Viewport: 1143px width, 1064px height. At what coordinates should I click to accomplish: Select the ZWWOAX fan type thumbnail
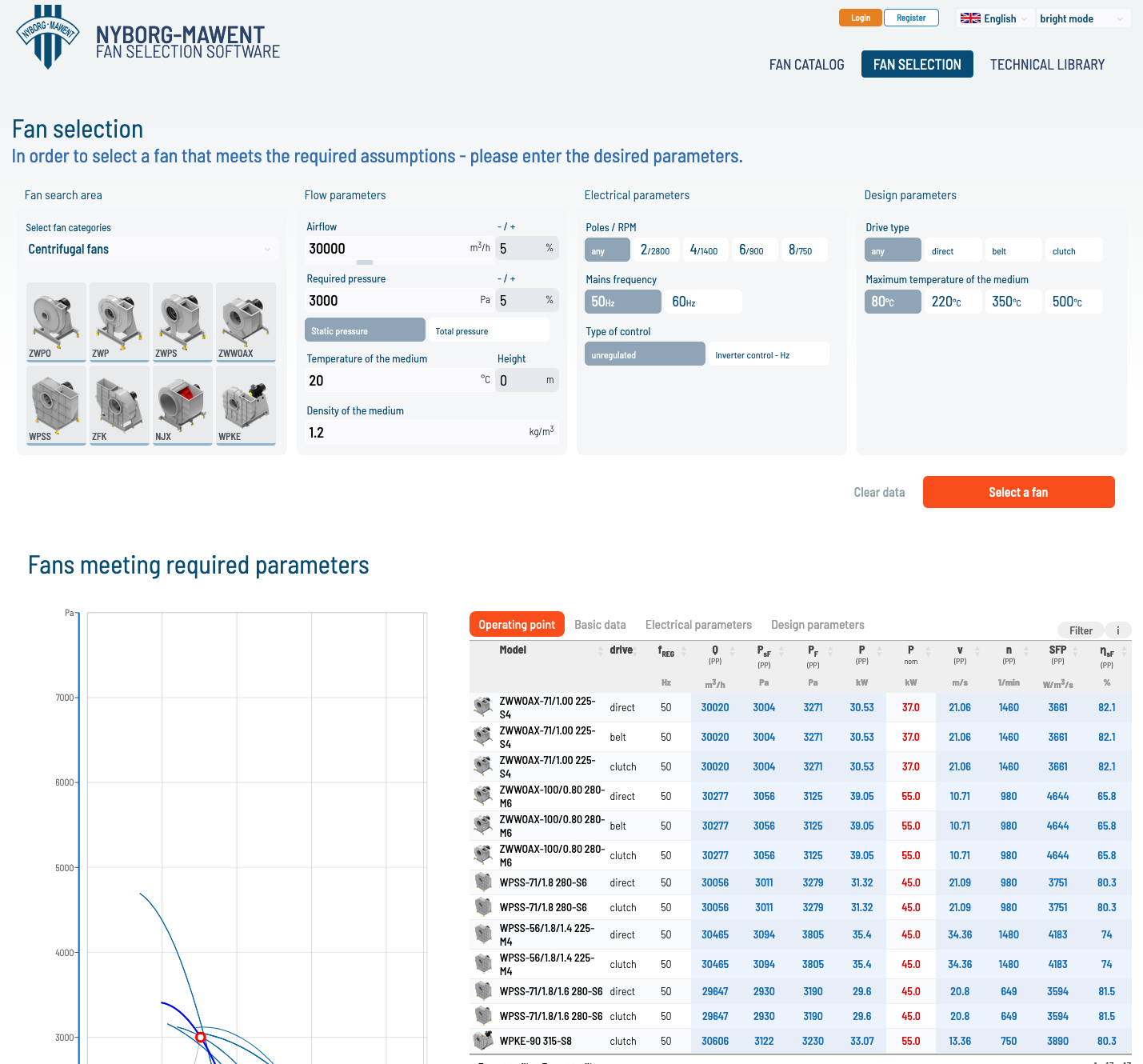pos(246,322)
